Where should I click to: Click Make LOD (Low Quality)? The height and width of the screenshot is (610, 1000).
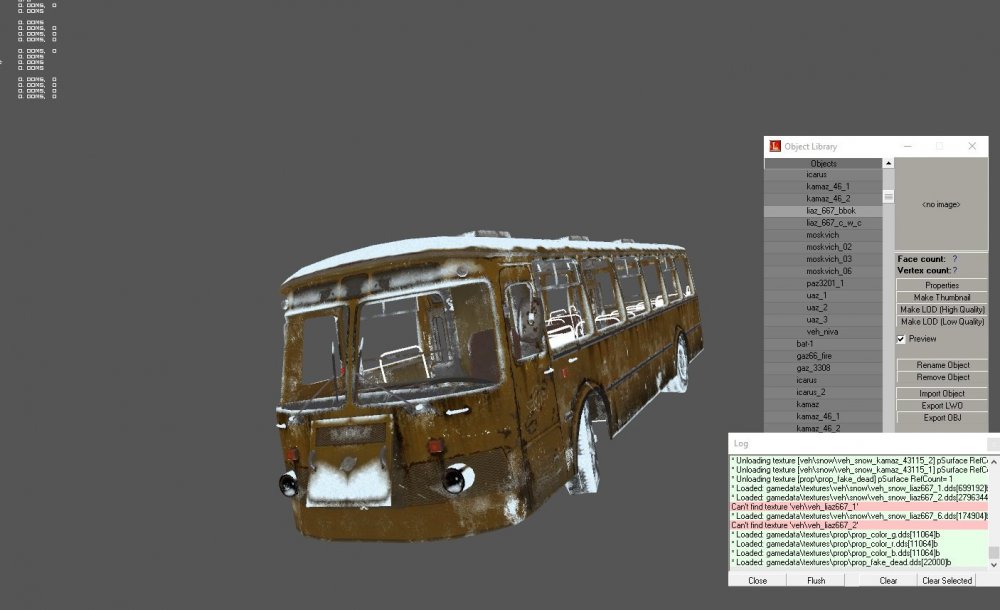click(941, 319)
